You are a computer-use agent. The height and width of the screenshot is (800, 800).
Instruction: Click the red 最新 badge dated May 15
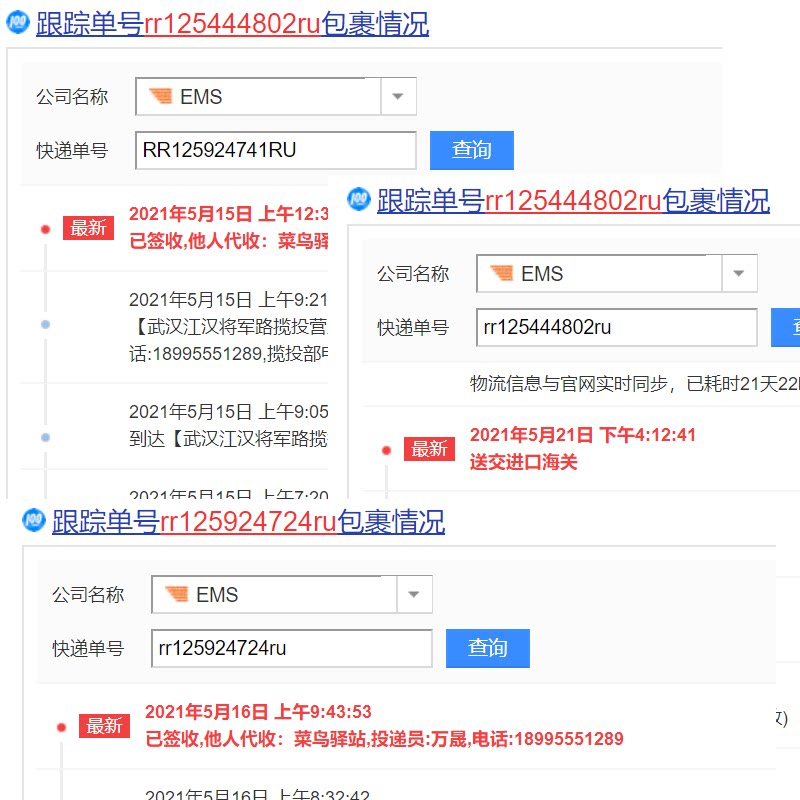[88, 228]
